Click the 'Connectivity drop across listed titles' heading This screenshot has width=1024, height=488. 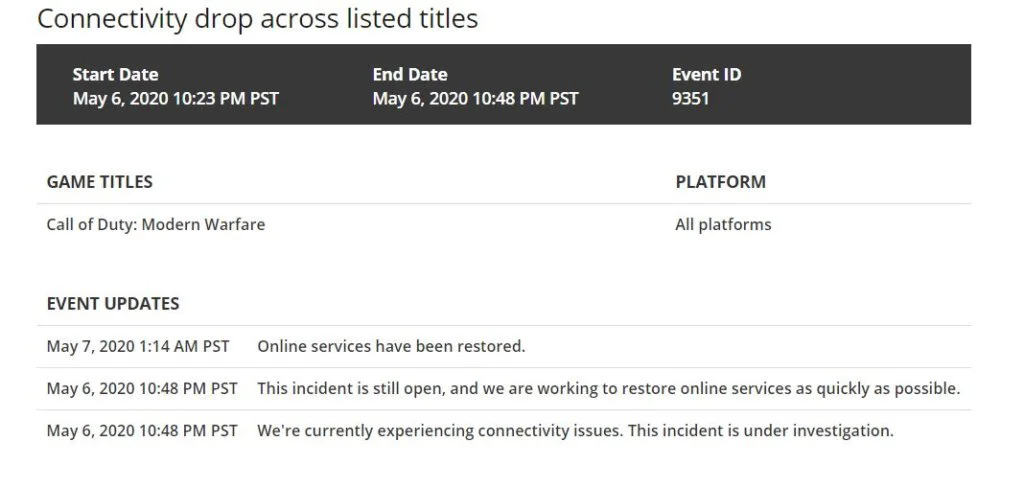(257, 19)
